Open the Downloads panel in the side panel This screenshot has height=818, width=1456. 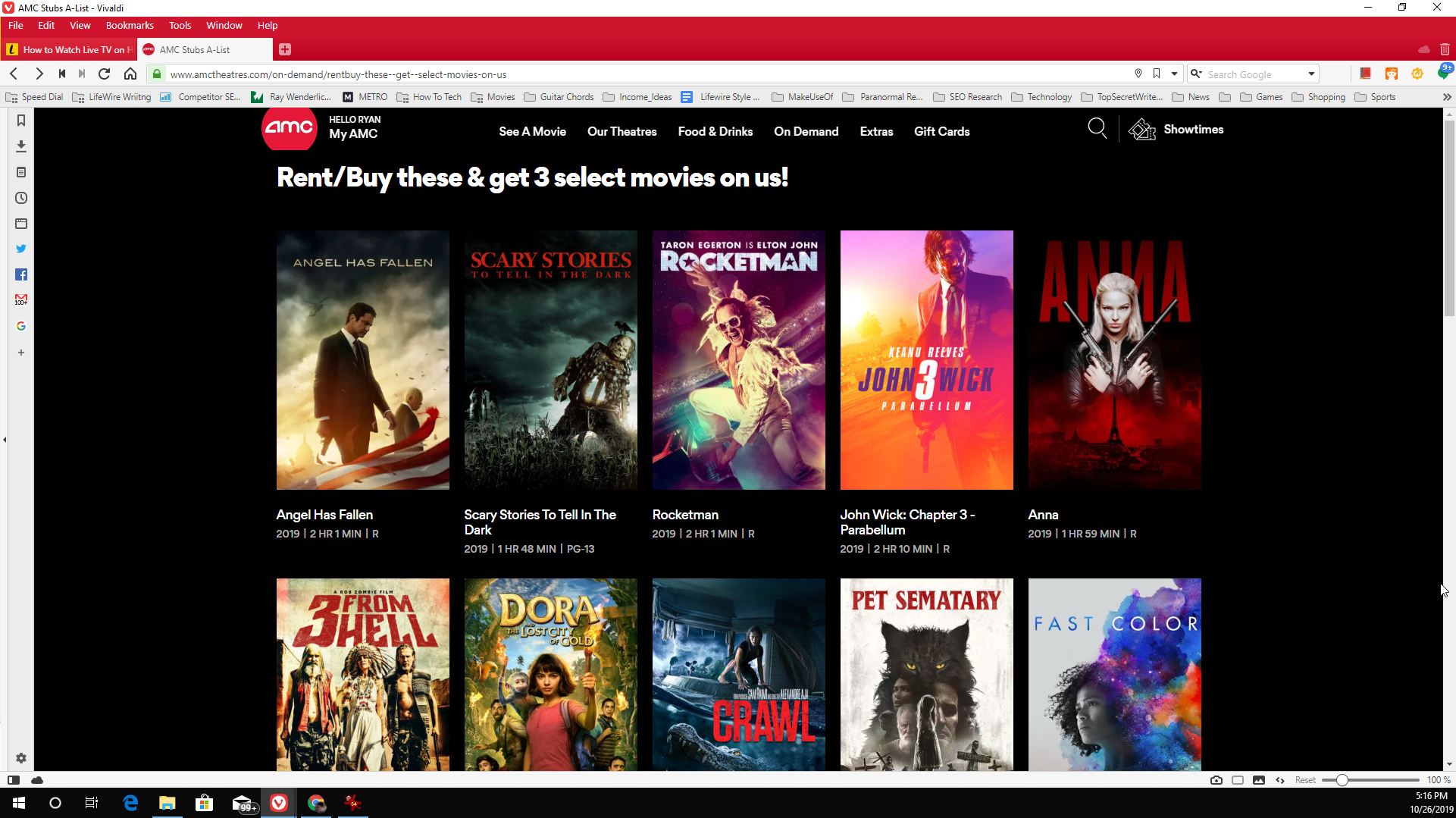click(21, 146)
